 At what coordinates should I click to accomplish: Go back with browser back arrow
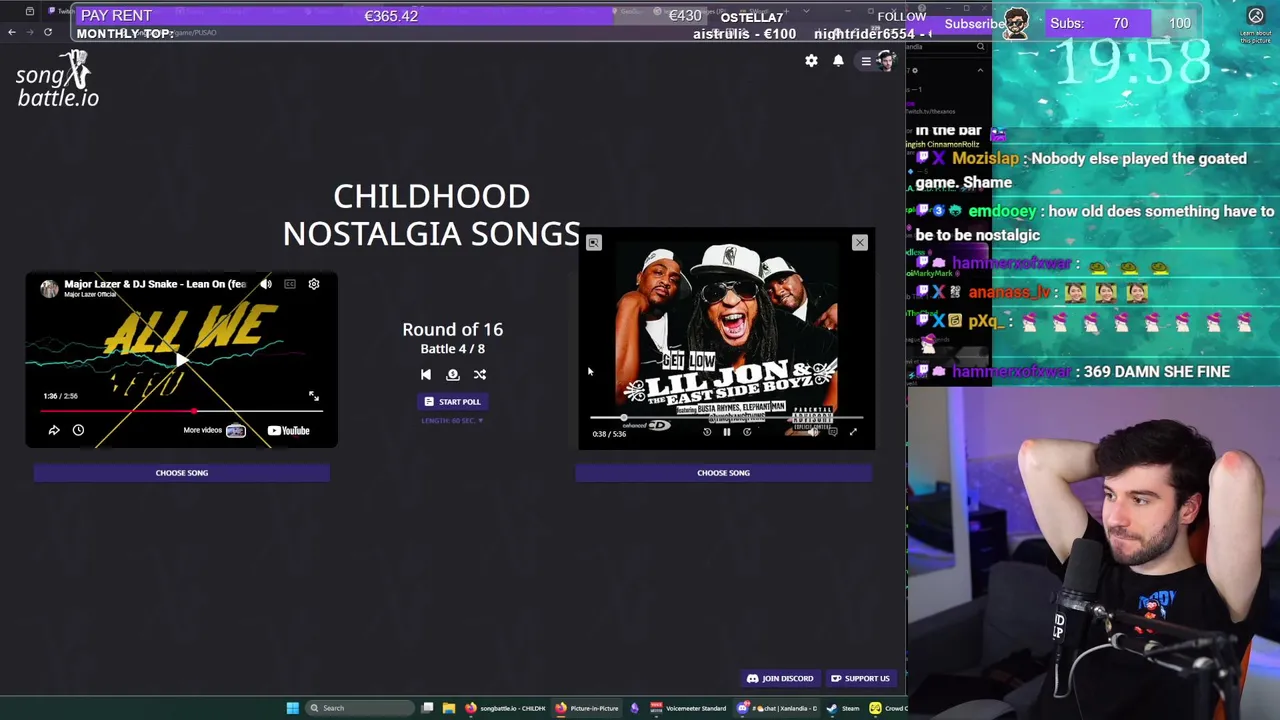(x=12, y=32)
